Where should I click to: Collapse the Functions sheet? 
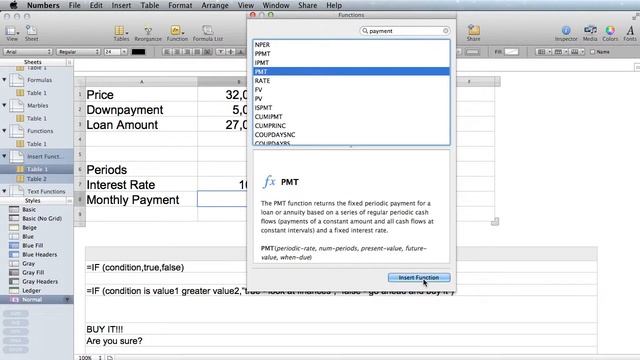click(4, 131)
